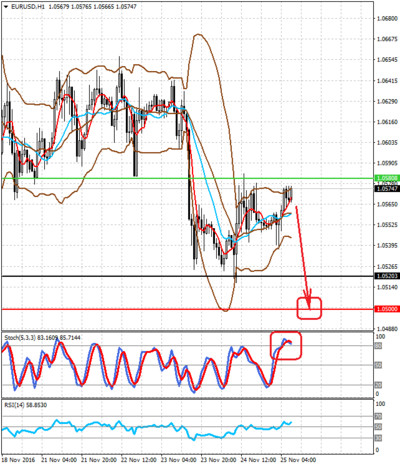Click the 18 Nov 2016 date label
The image size is (400, 467).
(x=18, y=460)
